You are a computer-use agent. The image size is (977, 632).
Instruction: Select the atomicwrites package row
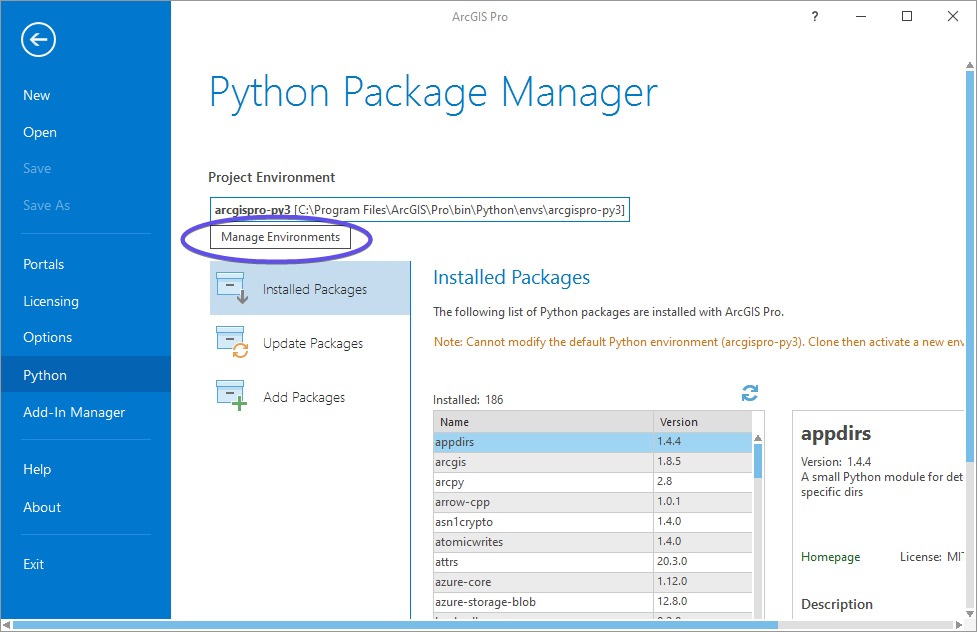point(593,542)
